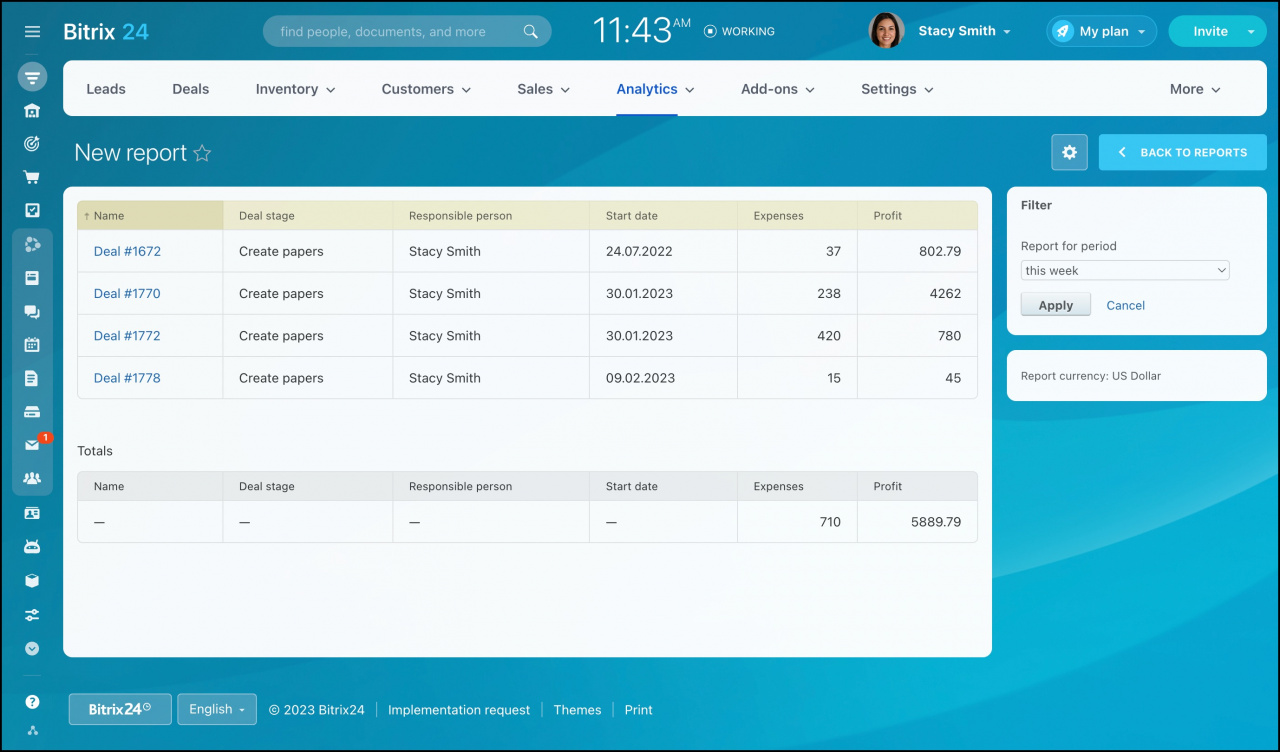Open Deal #1672
This screenshot has height=752, width=1280.
pos(127,251)
